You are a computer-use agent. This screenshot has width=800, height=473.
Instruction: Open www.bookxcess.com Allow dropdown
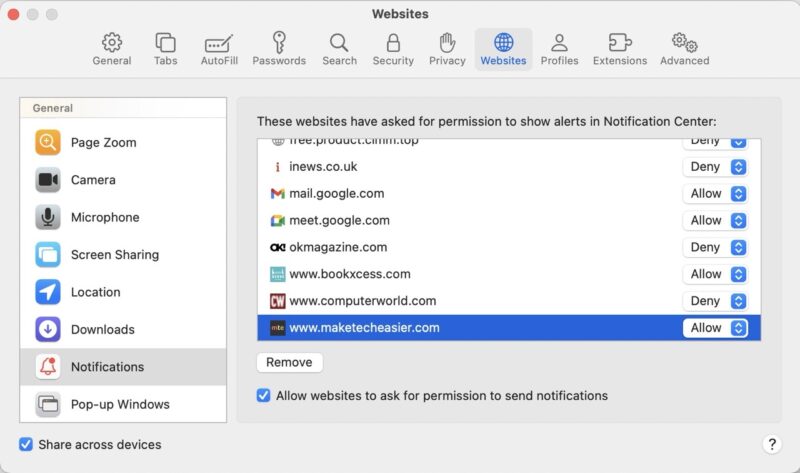pos(715,274)
